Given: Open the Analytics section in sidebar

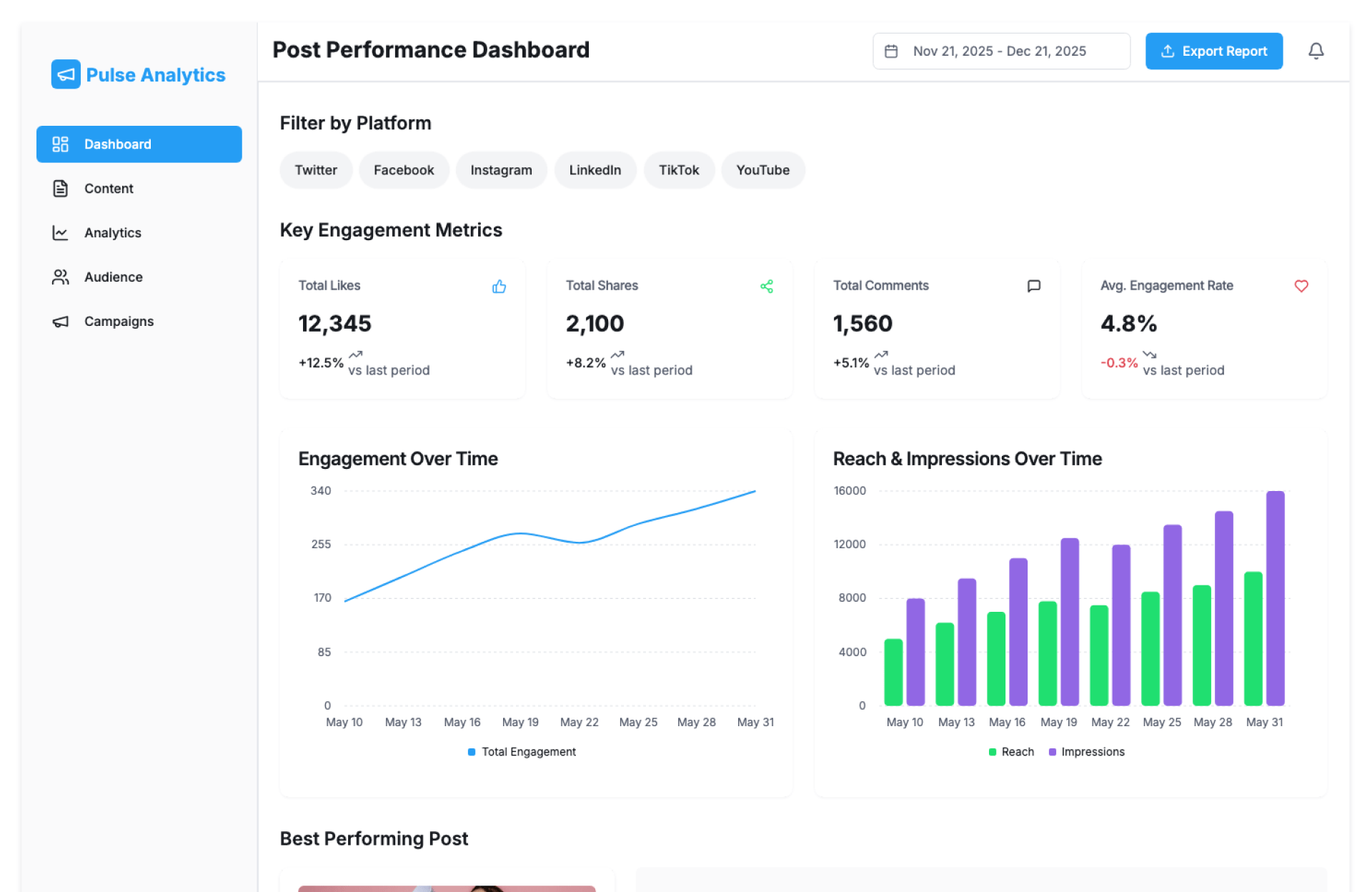Looking at the screenshot, I should coord(112,233).
